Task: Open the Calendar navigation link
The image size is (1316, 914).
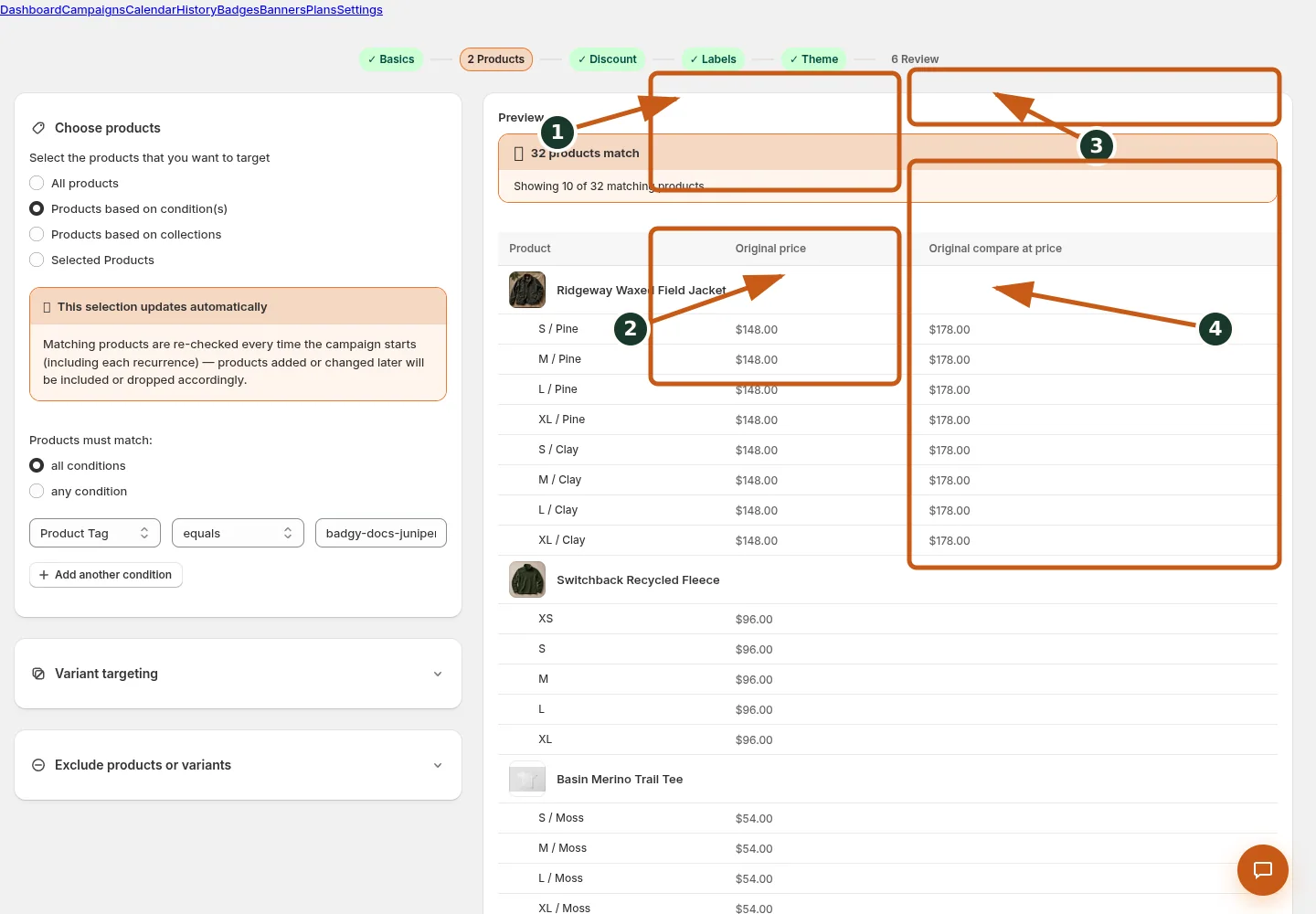Action: pyautogui.click(x=151, y=10)
